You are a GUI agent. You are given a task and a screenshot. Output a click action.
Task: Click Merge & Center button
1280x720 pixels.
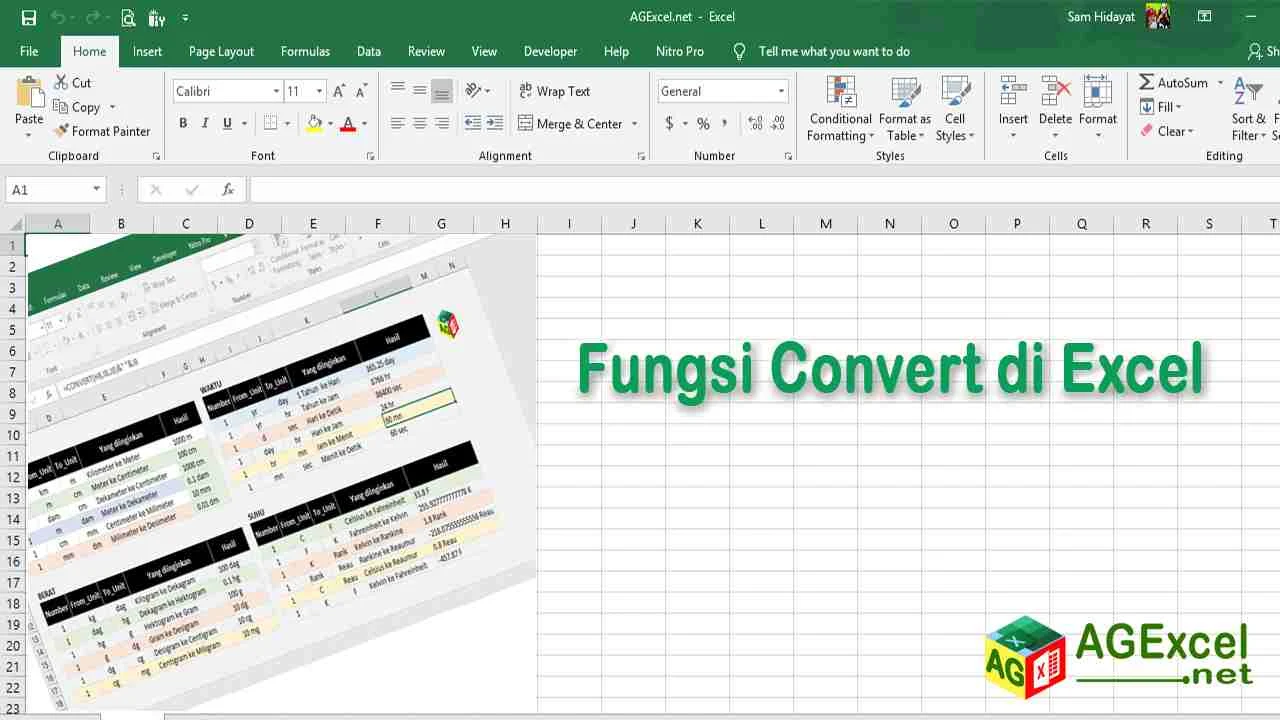point(571,124)
